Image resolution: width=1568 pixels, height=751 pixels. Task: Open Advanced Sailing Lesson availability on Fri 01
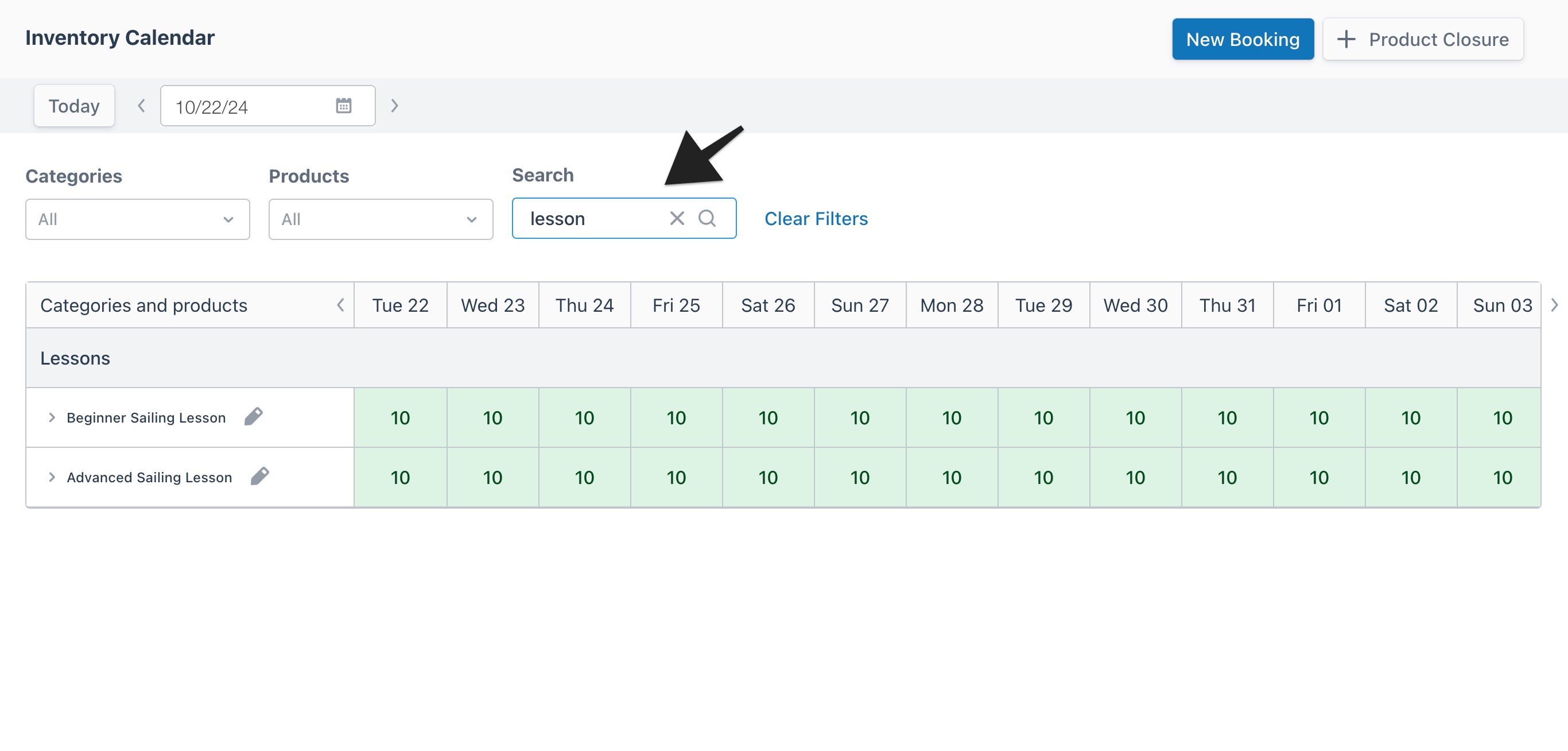pos(1319,478)
